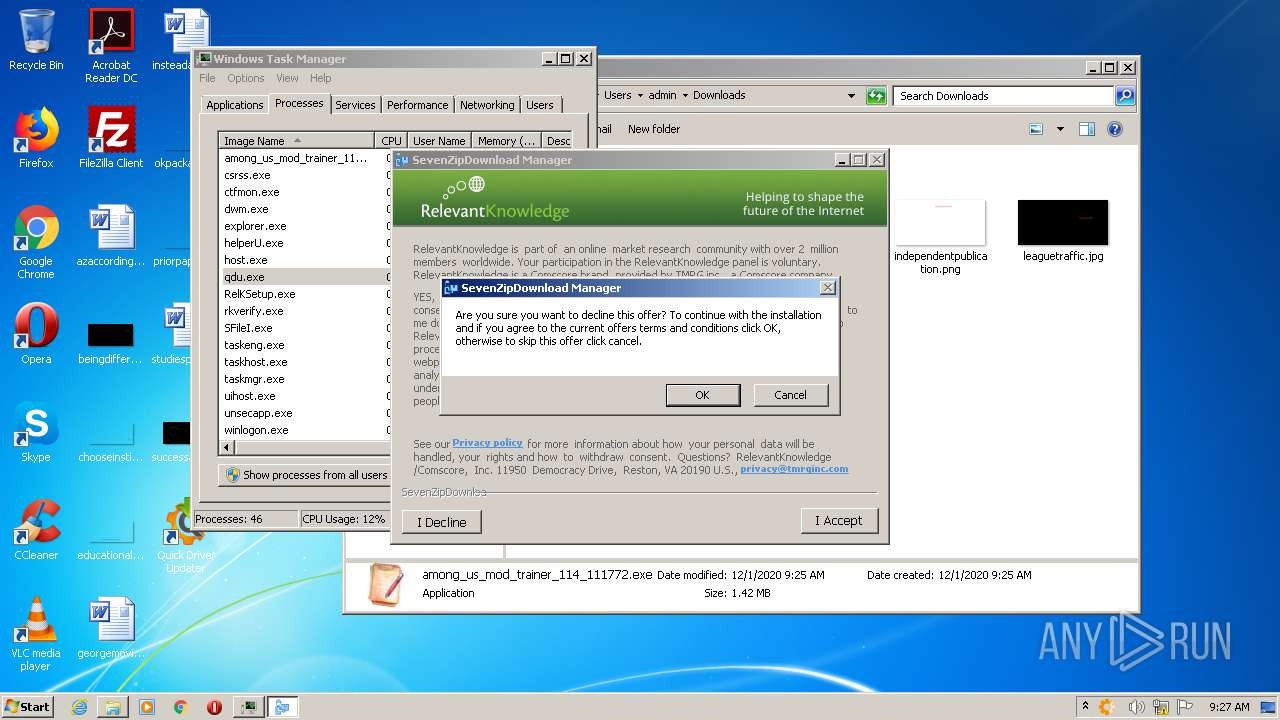Open FileZilla Client desktop icon
1280x720 pixels.
[111, 138]
